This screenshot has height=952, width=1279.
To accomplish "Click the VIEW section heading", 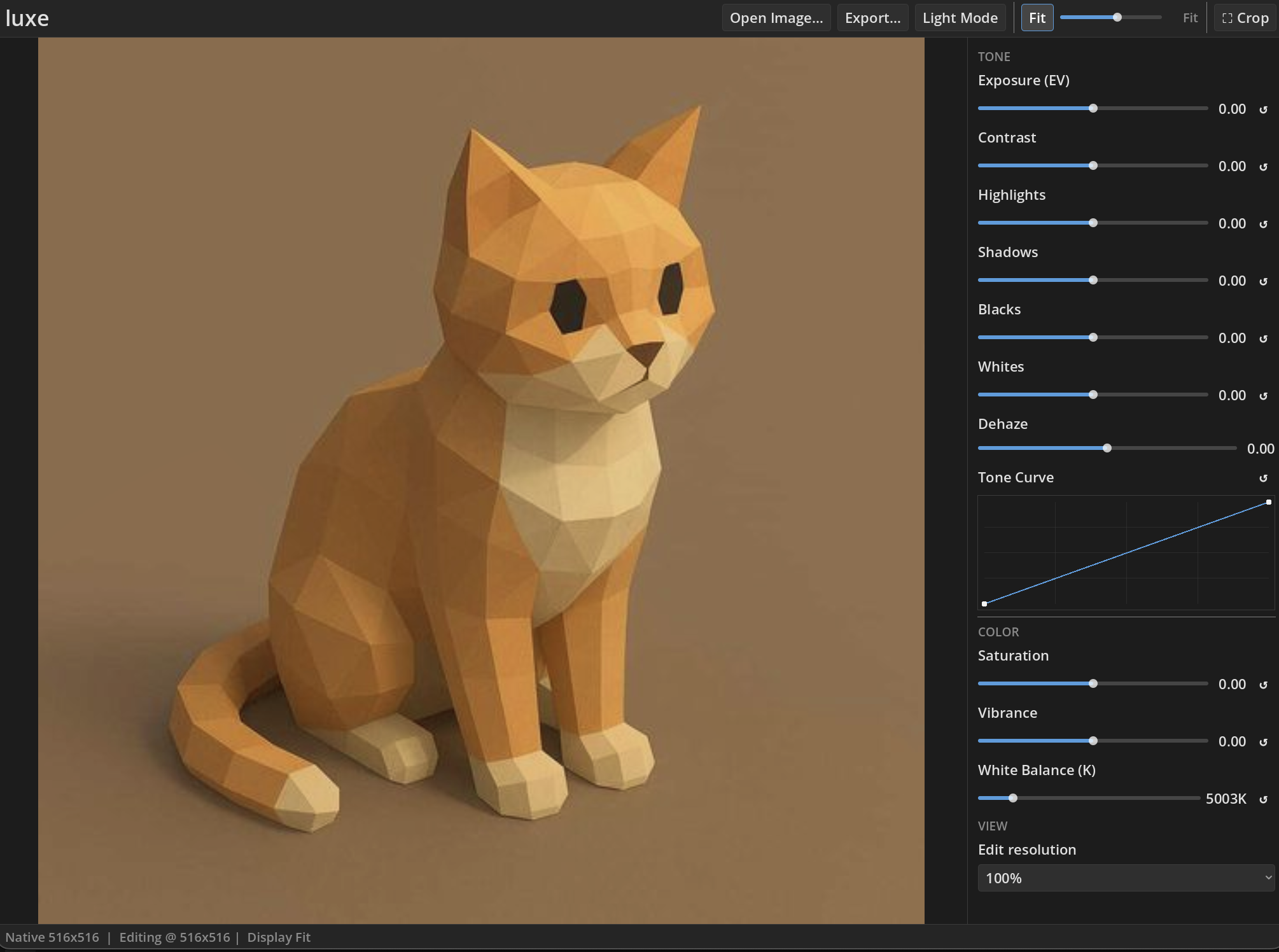I will click(993, 826).
